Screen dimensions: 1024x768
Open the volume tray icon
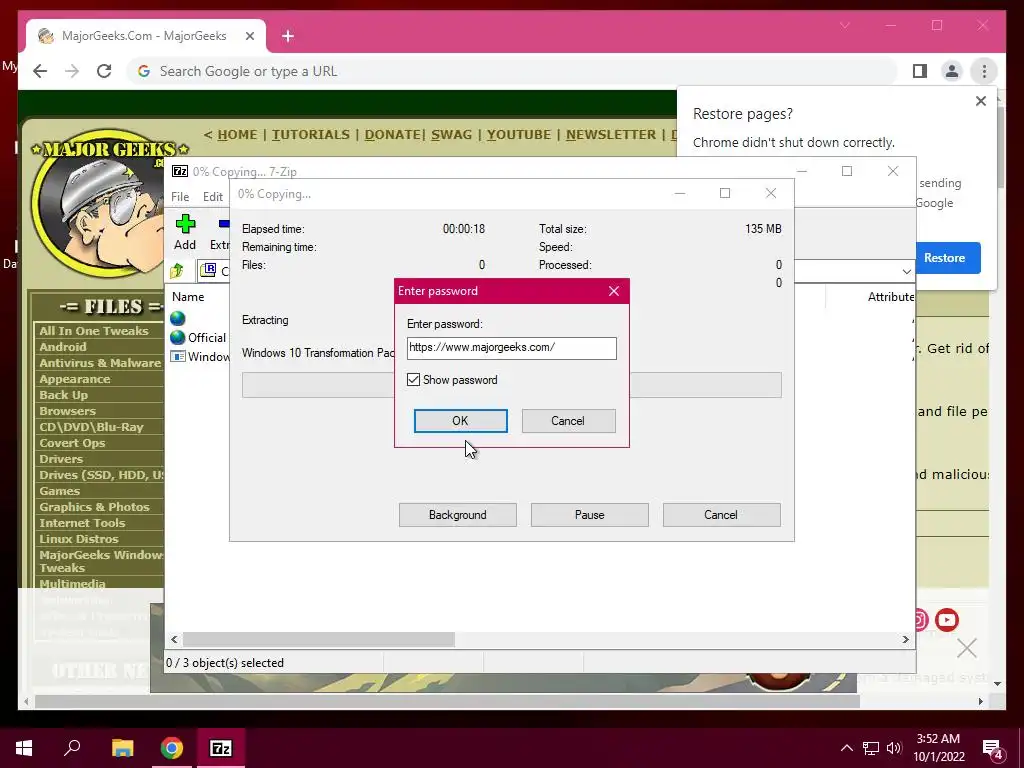894,748
